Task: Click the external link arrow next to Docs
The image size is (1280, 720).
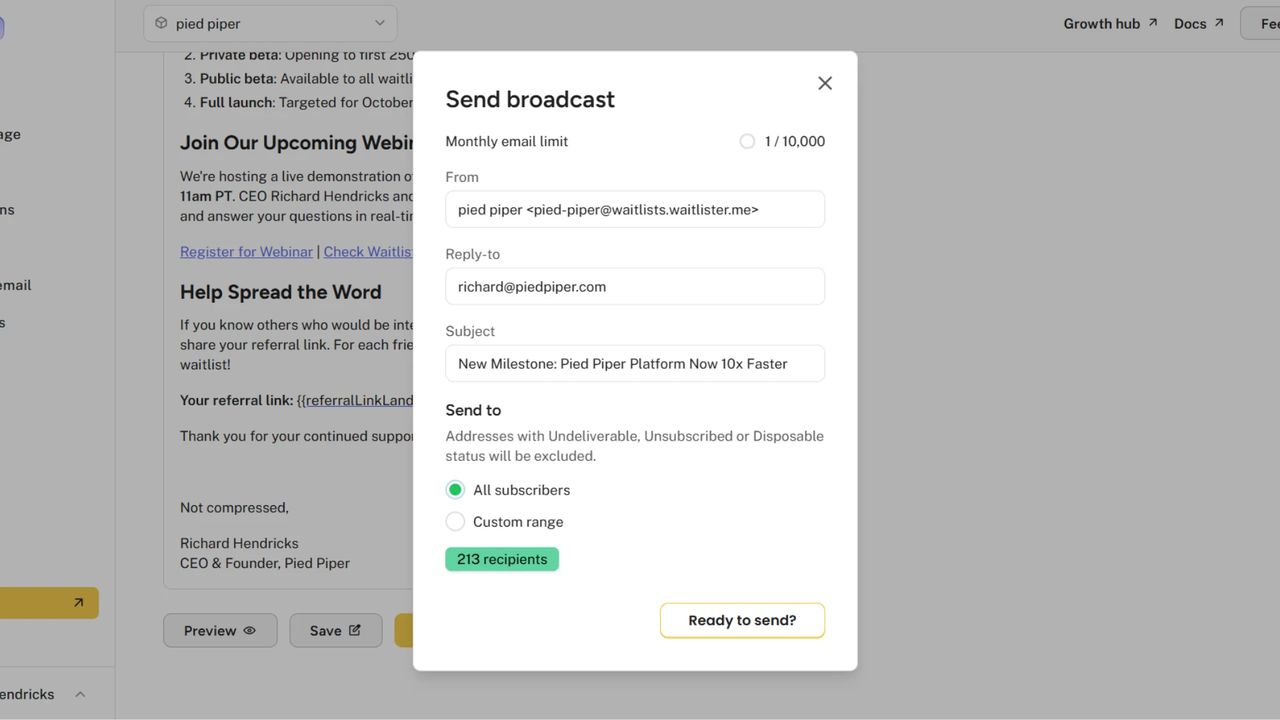Action: point(1220,22)
